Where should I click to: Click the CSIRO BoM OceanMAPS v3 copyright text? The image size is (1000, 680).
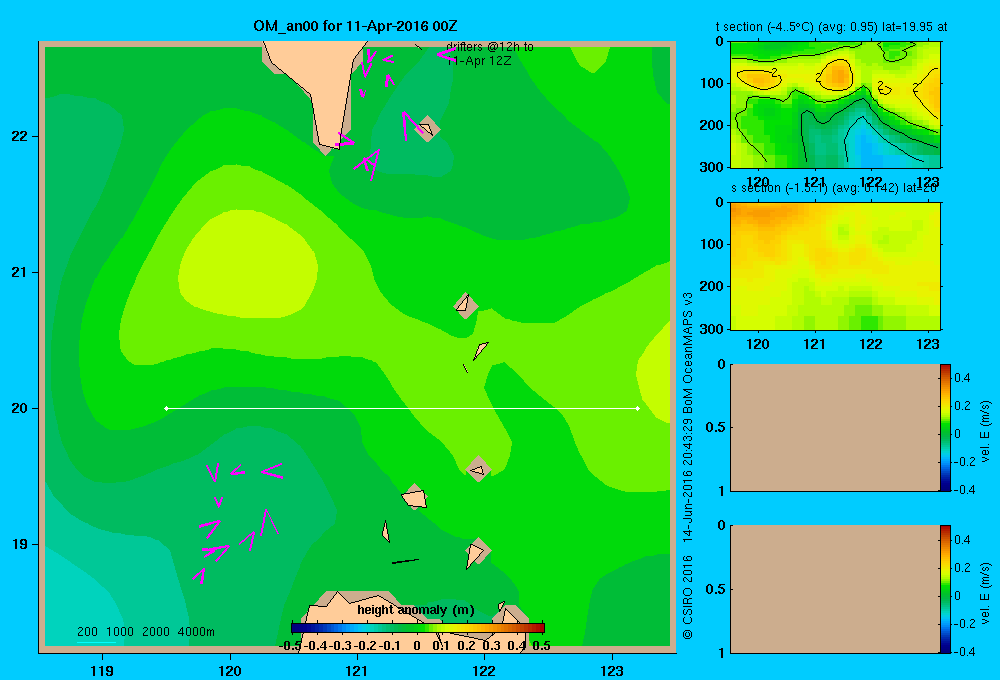688,466
